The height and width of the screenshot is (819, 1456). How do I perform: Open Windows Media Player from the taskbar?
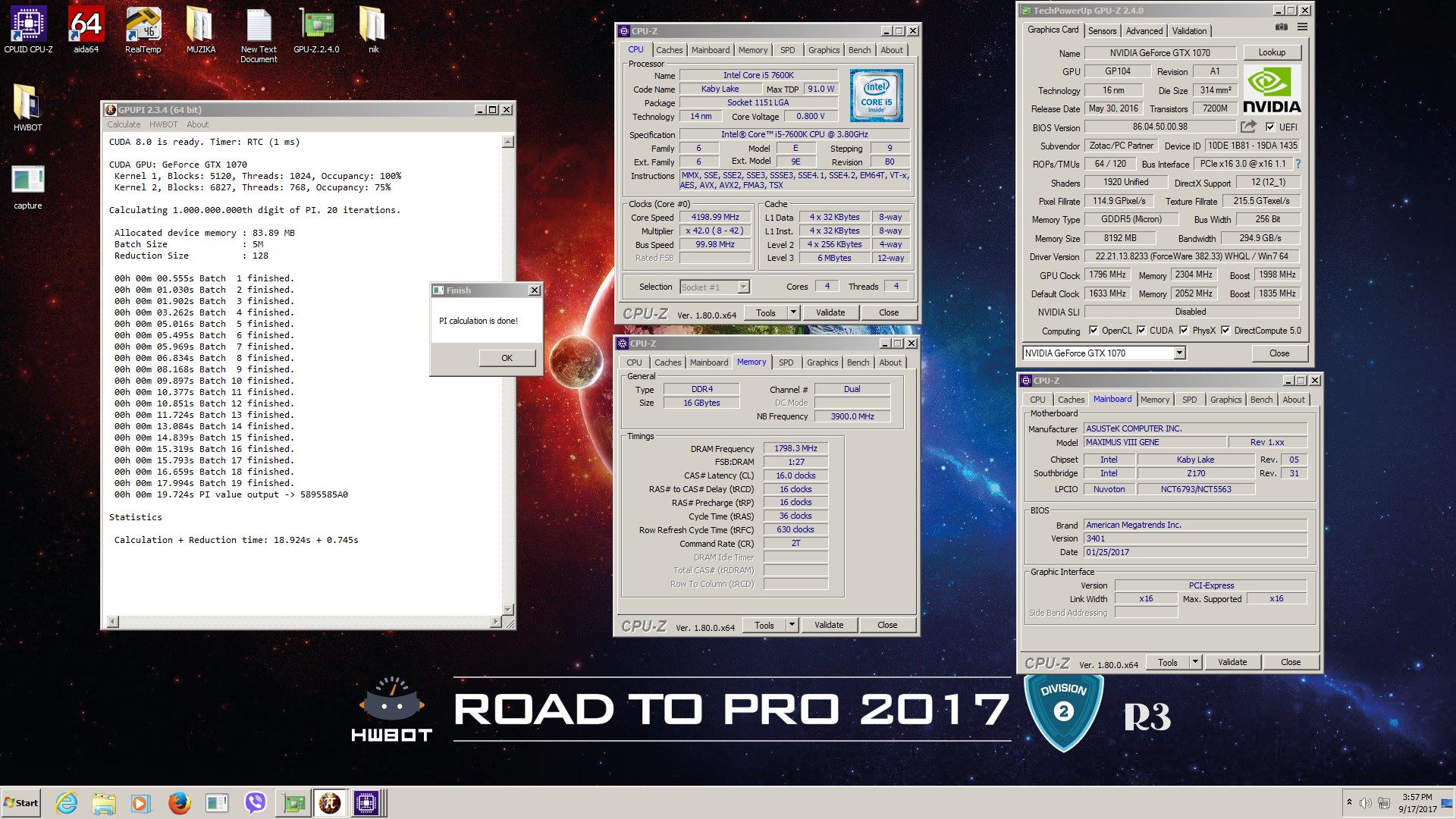click(x=141, y=803)
